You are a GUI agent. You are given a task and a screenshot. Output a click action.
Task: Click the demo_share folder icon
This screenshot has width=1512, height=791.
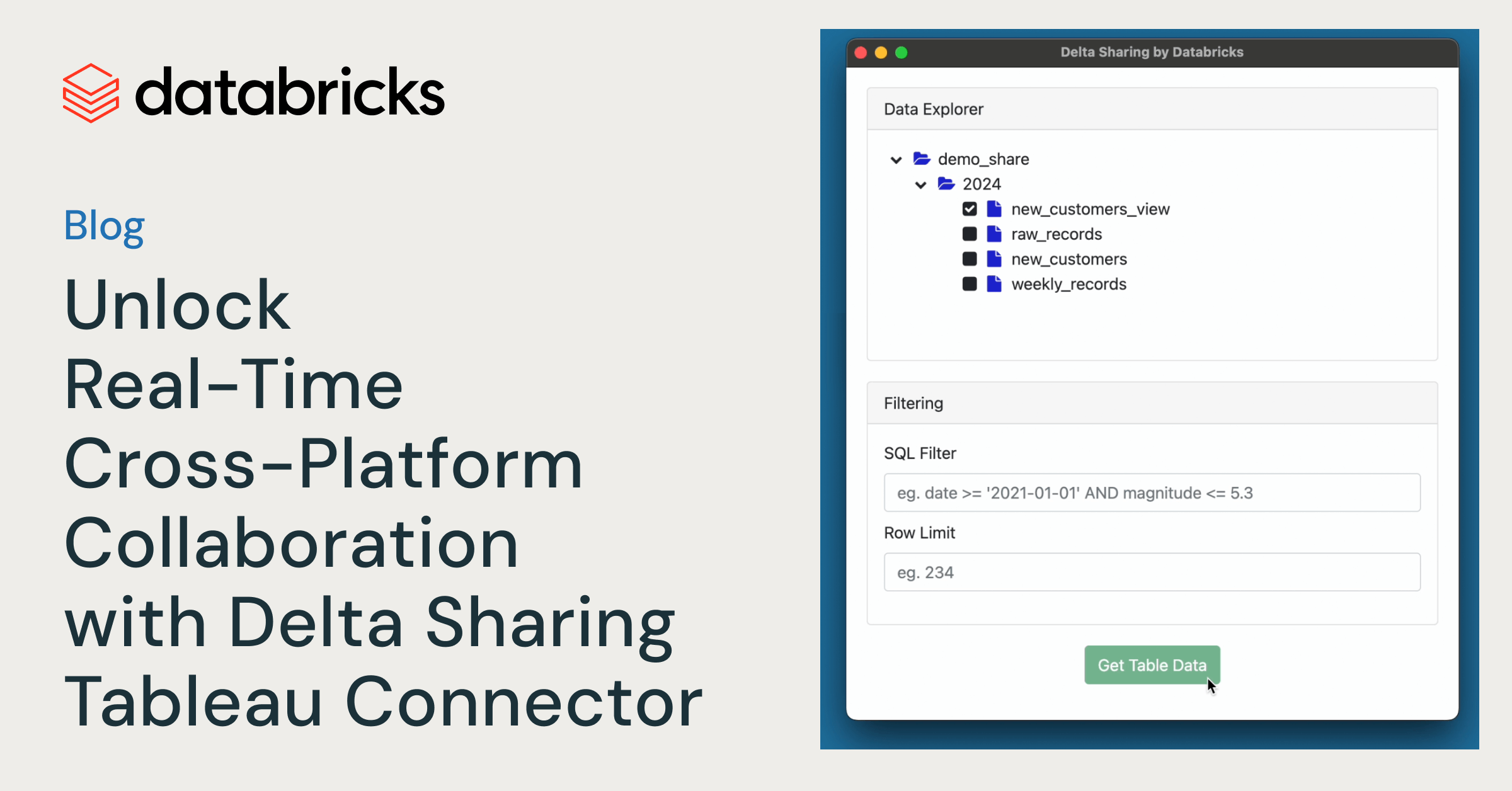click(920, 158)
